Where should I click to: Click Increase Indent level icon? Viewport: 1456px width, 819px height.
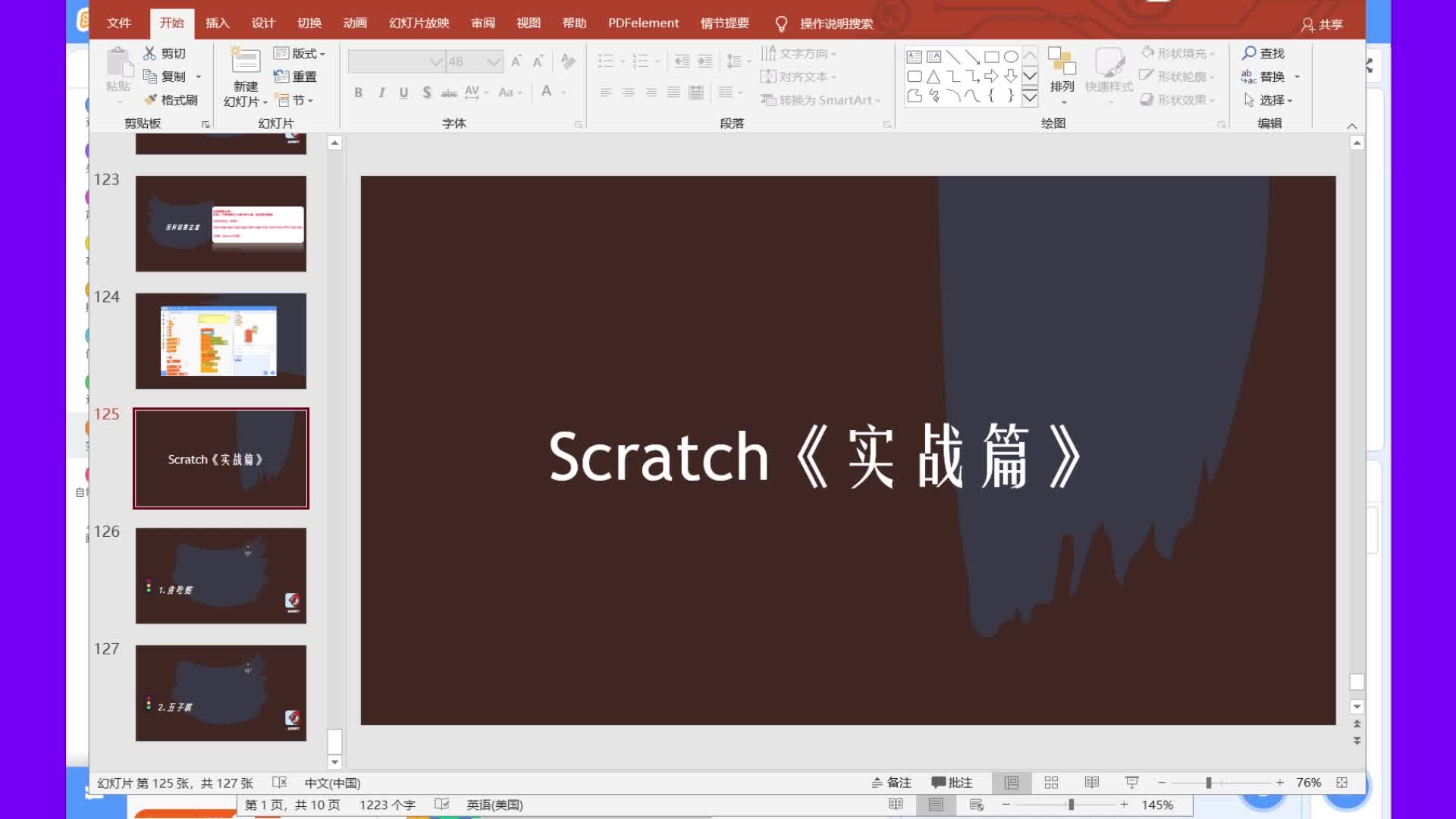(x=705, y=61)
